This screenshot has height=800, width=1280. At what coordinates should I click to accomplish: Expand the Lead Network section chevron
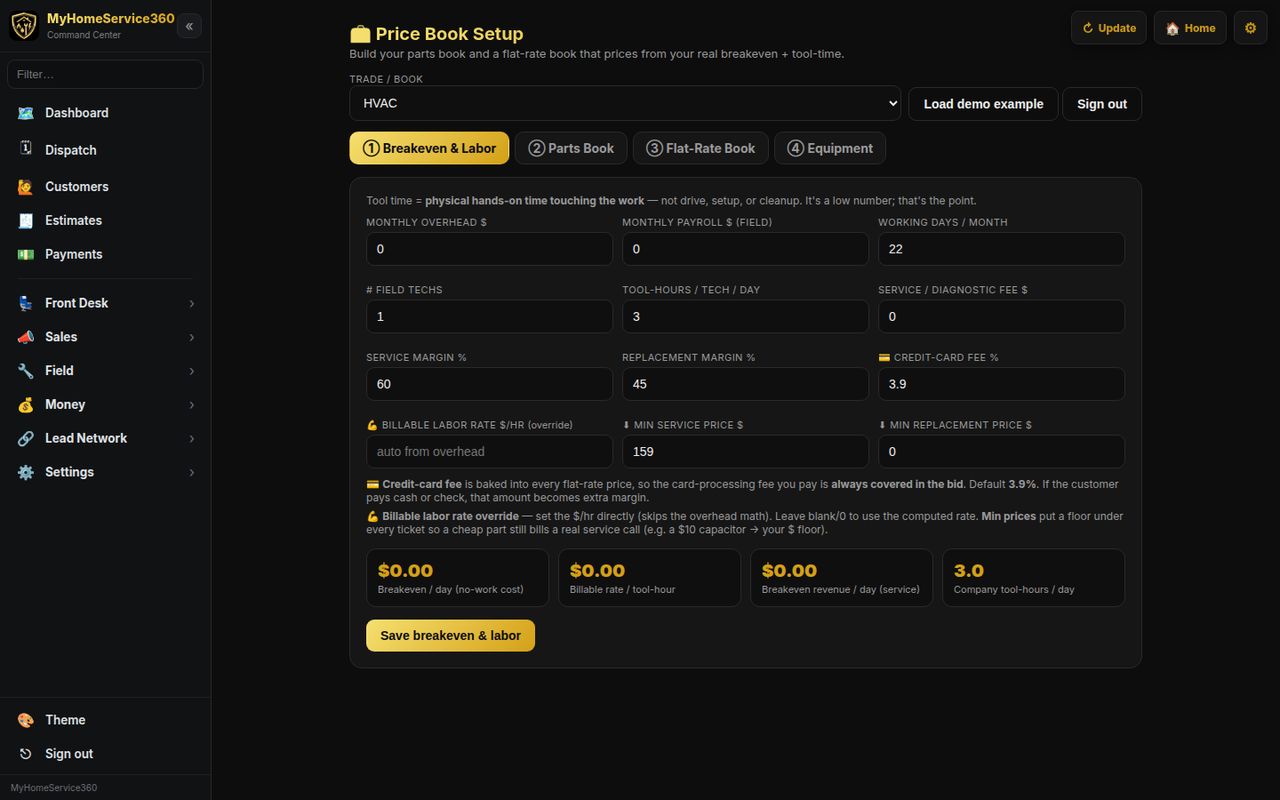[x=191, y=439]
